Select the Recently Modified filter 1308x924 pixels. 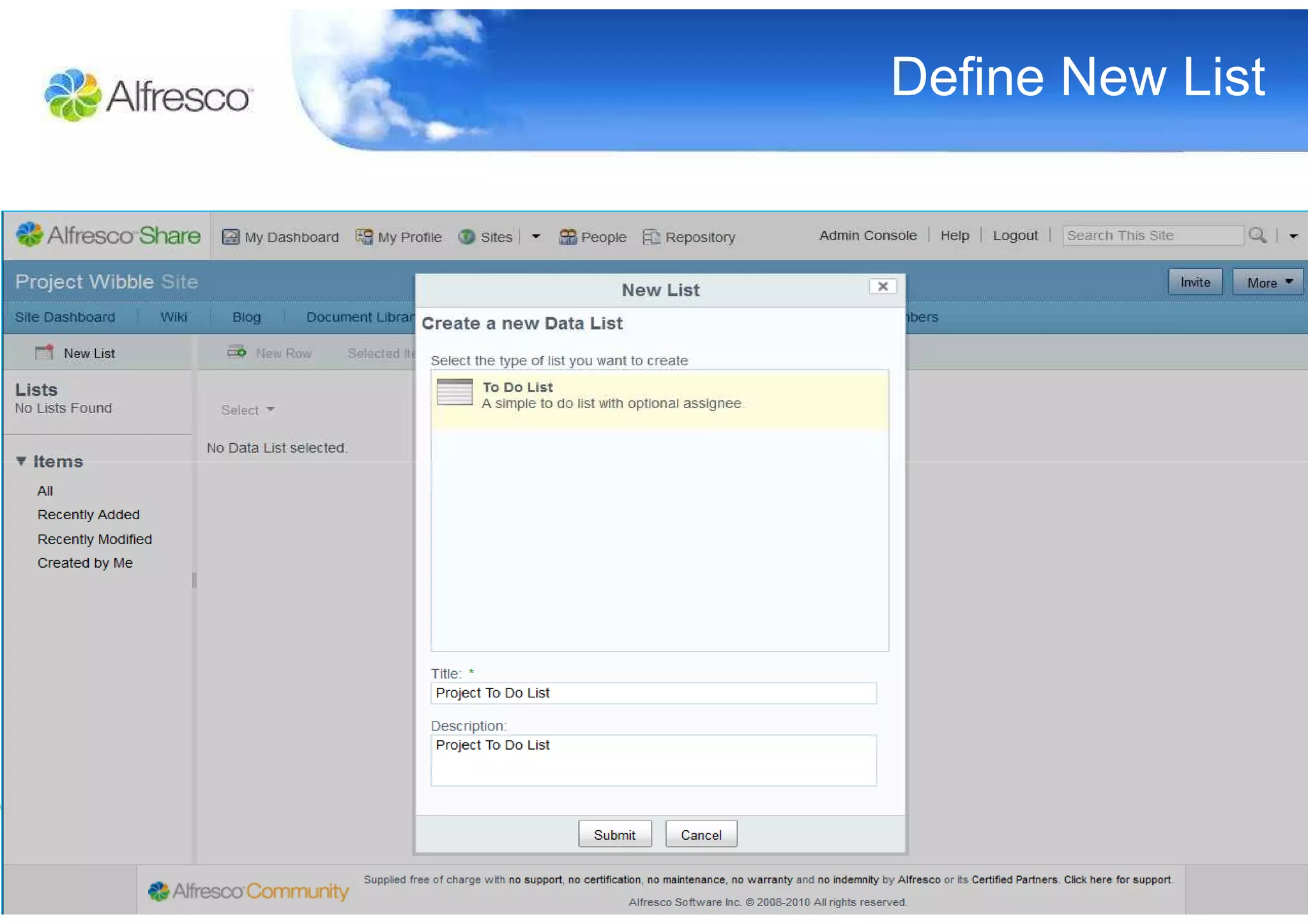tap(95, 540)
